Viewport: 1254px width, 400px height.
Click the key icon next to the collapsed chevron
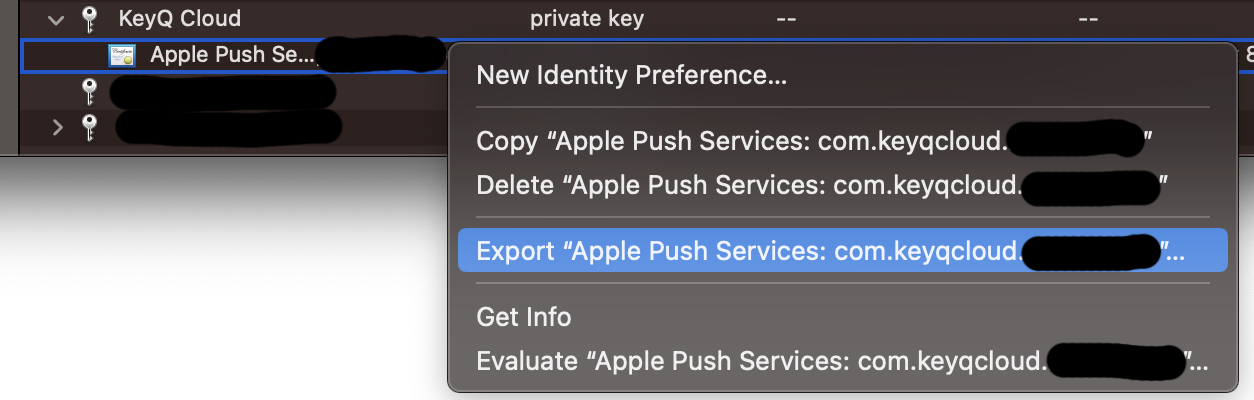(x=89, y=127)
